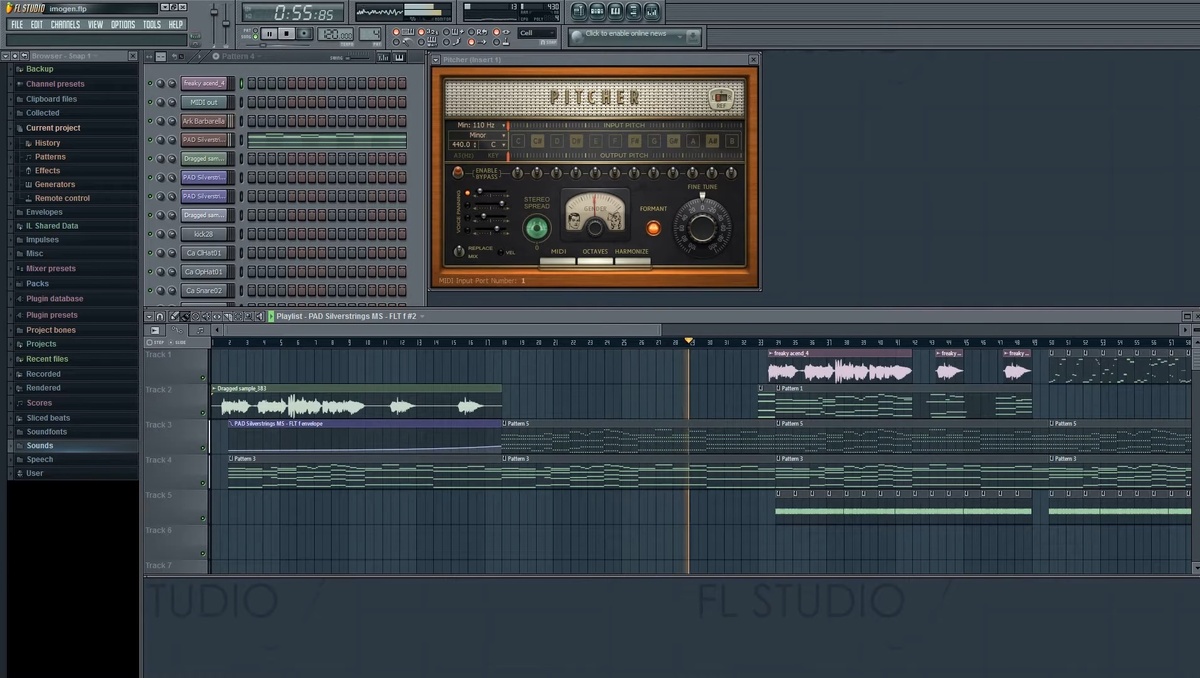
Task: Open the Min: 110 Hz dropdown in Pitcher
Action: 477,125
